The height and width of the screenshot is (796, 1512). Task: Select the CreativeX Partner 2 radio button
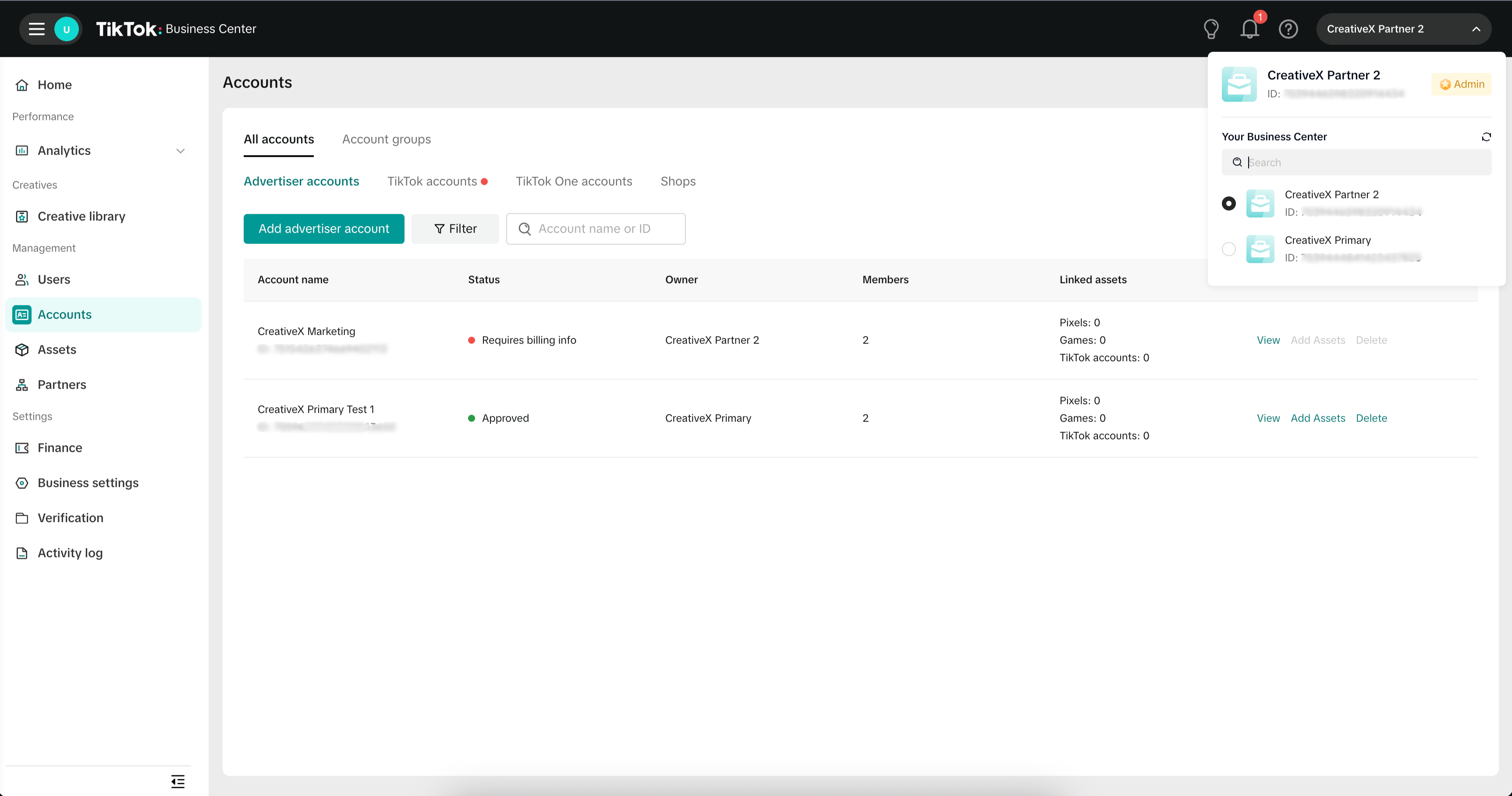tap(1228, 203)
